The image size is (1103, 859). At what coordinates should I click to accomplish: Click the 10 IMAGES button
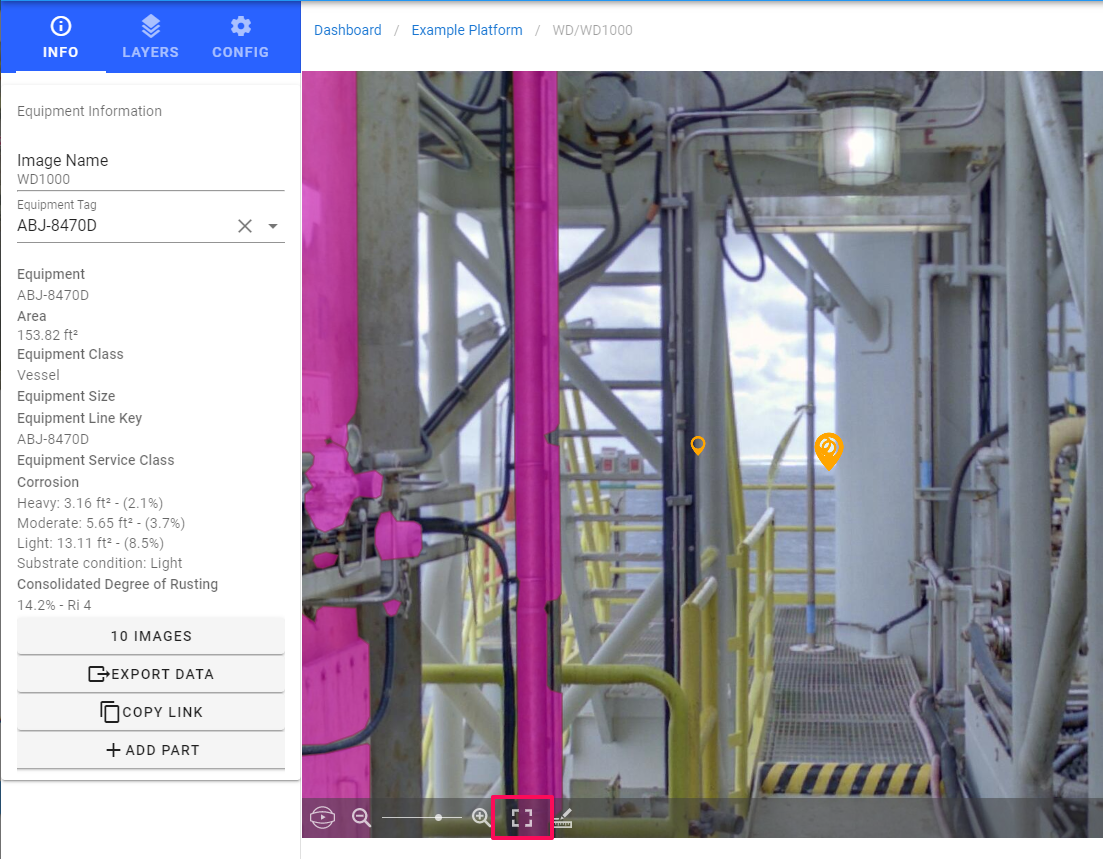tap(151, 636)
